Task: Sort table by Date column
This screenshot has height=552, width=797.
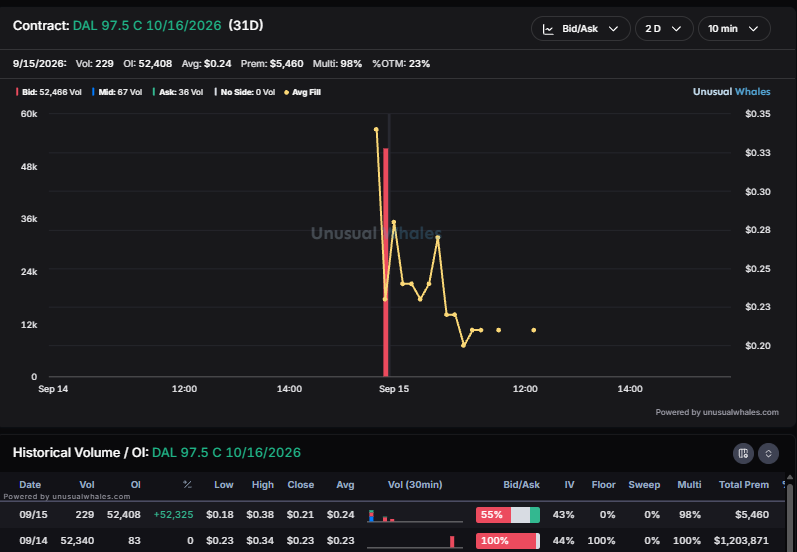Action: [x=30, y=484]
